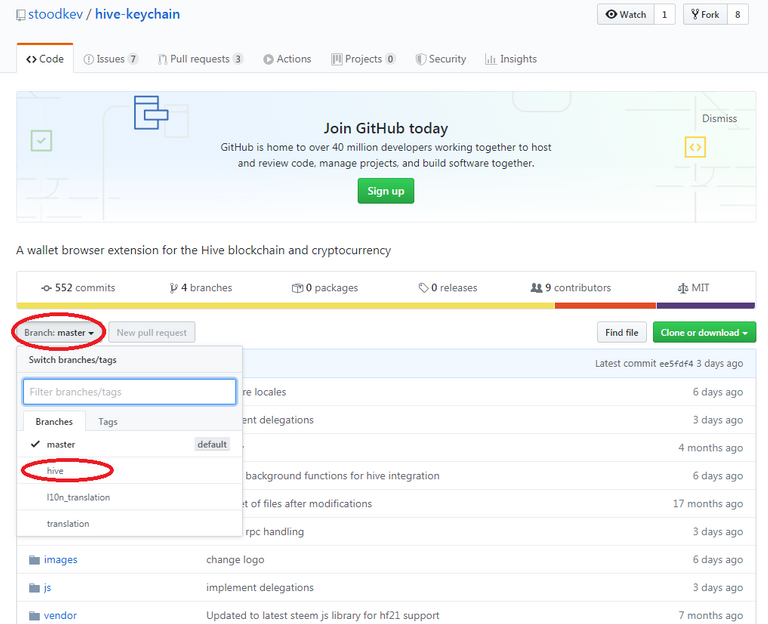This screenshot has width=768, height=624.
Task: Click the law scale icon beside MIT
Action: tap(683, 288)
